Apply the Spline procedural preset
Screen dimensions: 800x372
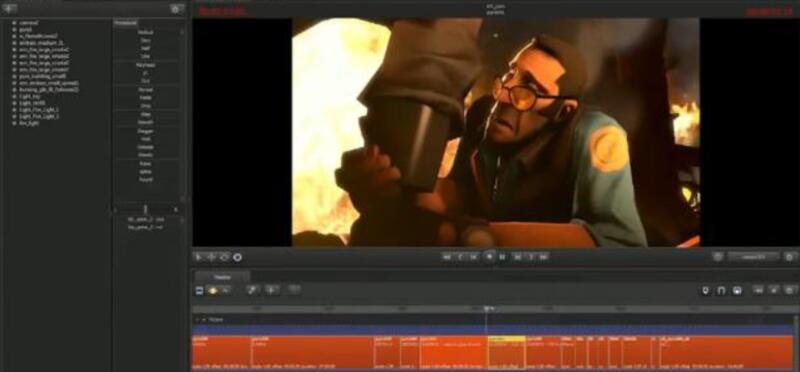coord(145,171)
